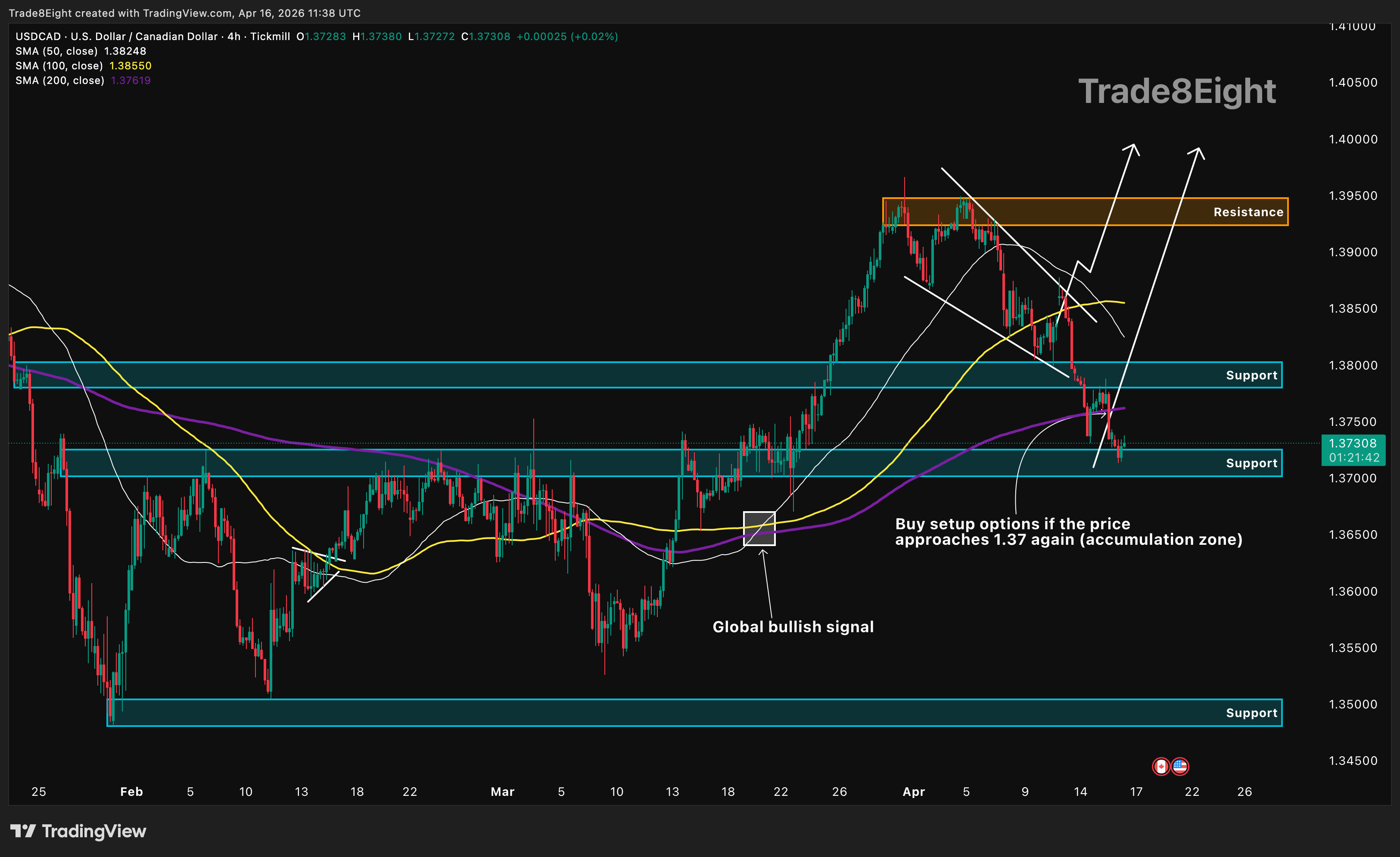Select the SMA (200, close) indicator legend

(83, 81)
